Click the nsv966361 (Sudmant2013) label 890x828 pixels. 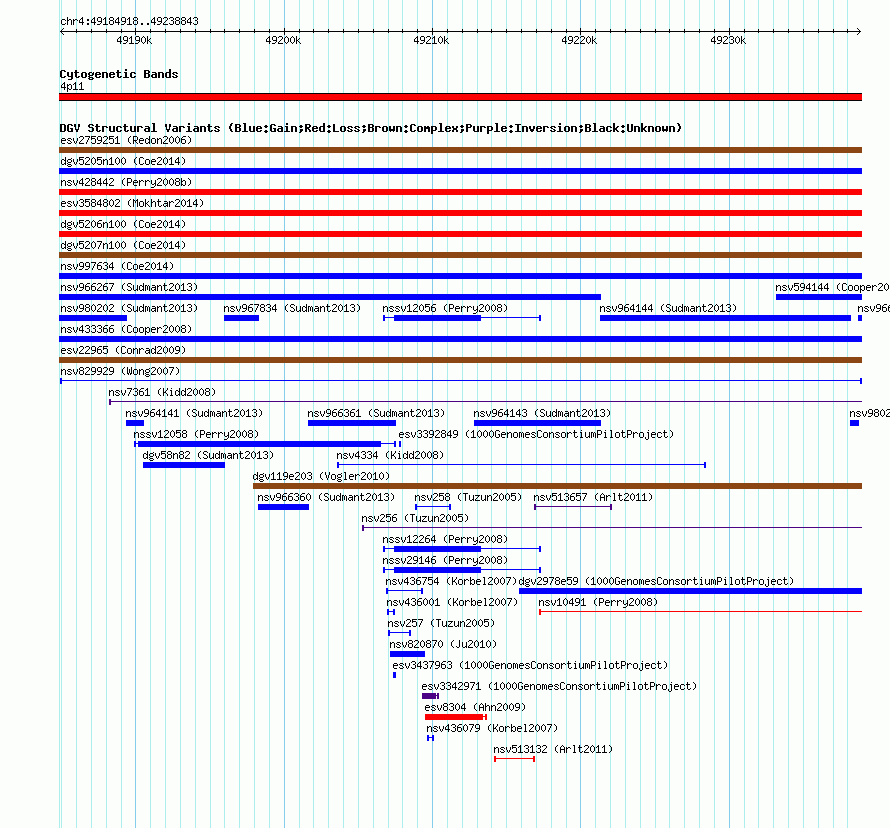pyautogui.click(x=376, y=413)
